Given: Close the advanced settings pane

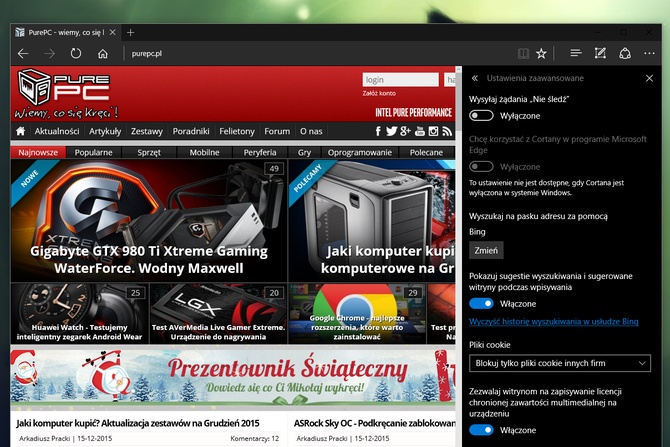Looking at the screenshot, I should (649, 78).
